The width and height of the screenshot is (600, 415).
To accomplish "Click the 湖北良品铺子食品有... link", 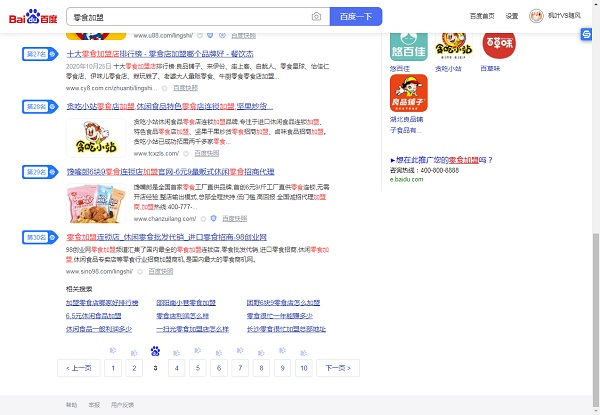I will pos(406,125).
